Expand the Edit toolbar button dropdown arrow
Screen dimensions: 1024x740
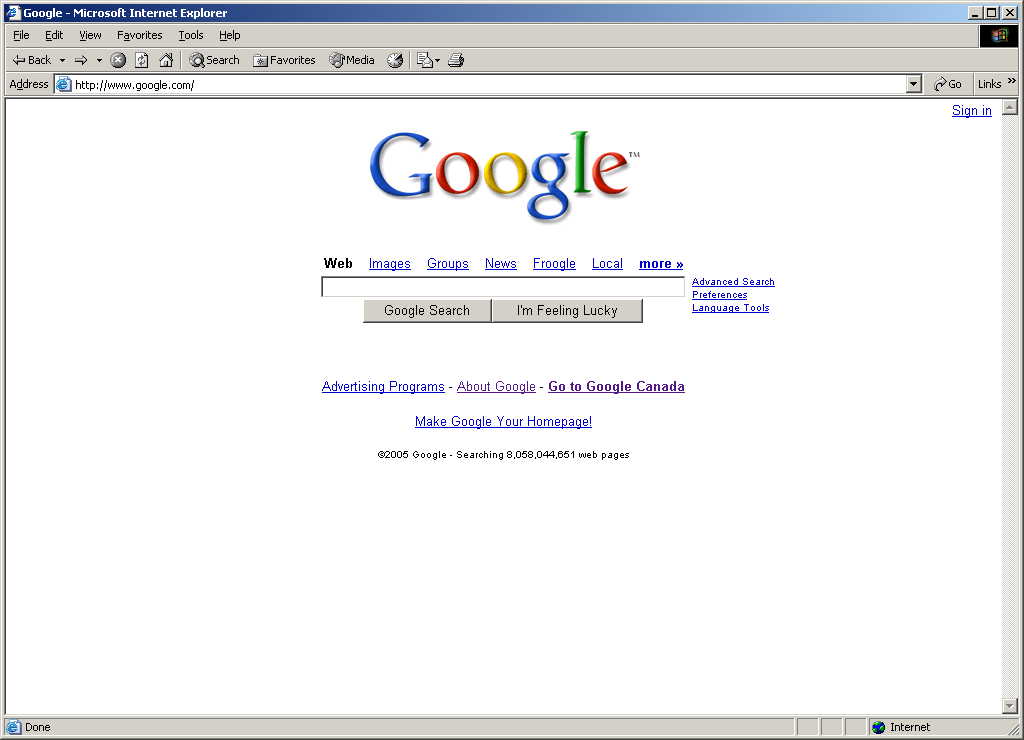[438, 60]
